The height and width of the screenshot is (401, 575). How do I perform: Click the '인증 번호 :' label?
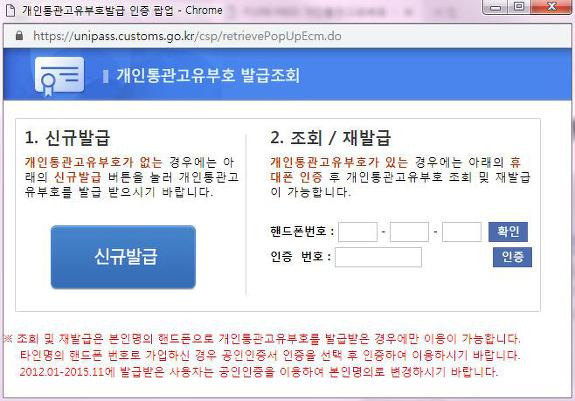pos(301,257)
